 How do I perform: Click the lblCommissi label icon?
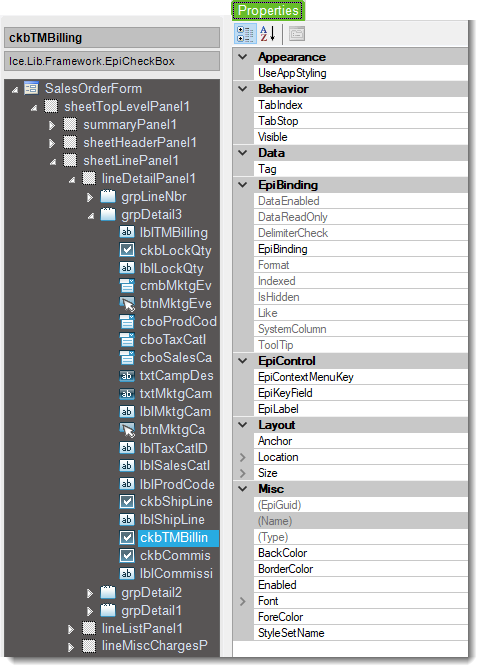coord(126,573)
